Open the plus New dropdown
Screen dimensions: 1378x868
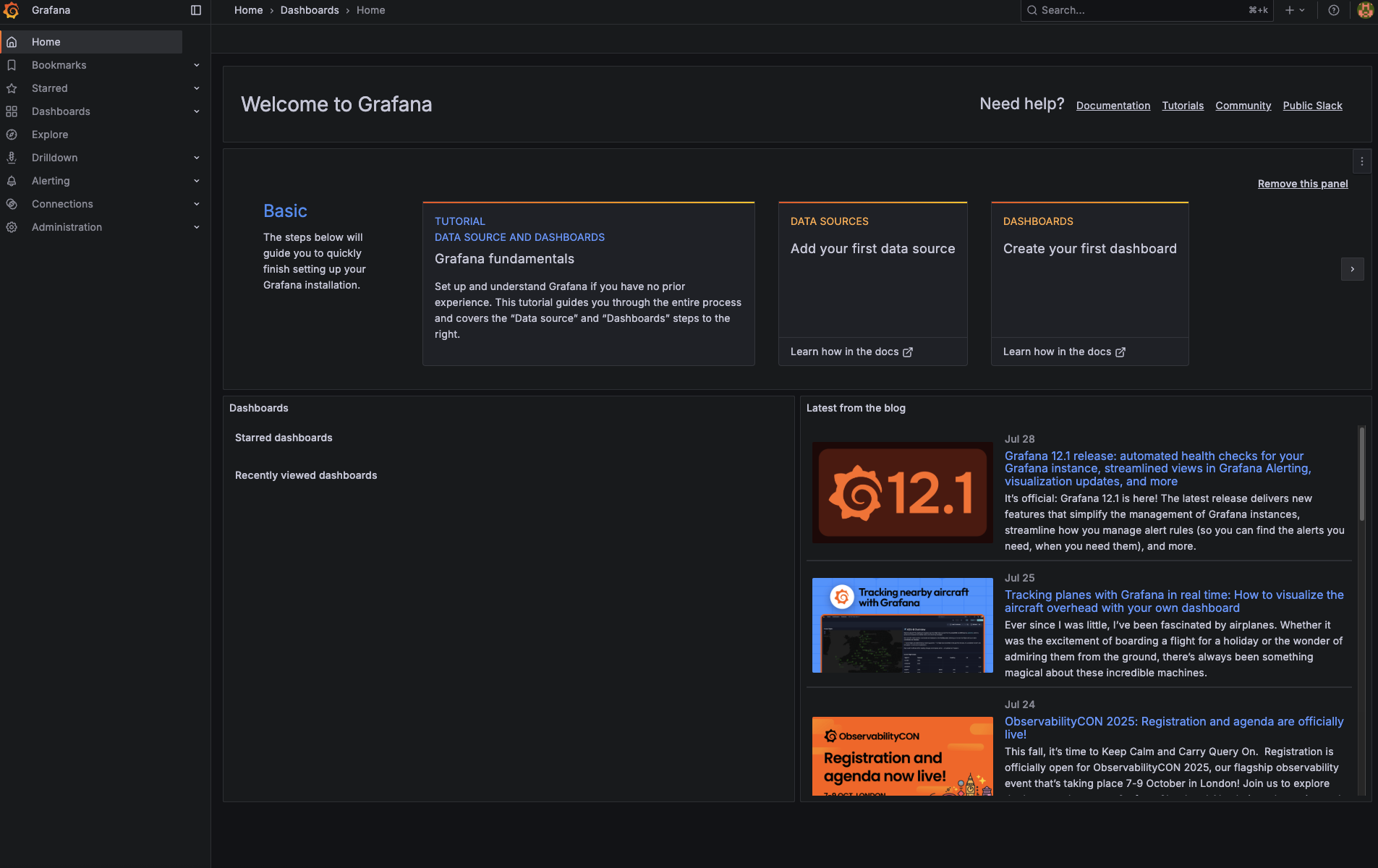(1295, 10)
